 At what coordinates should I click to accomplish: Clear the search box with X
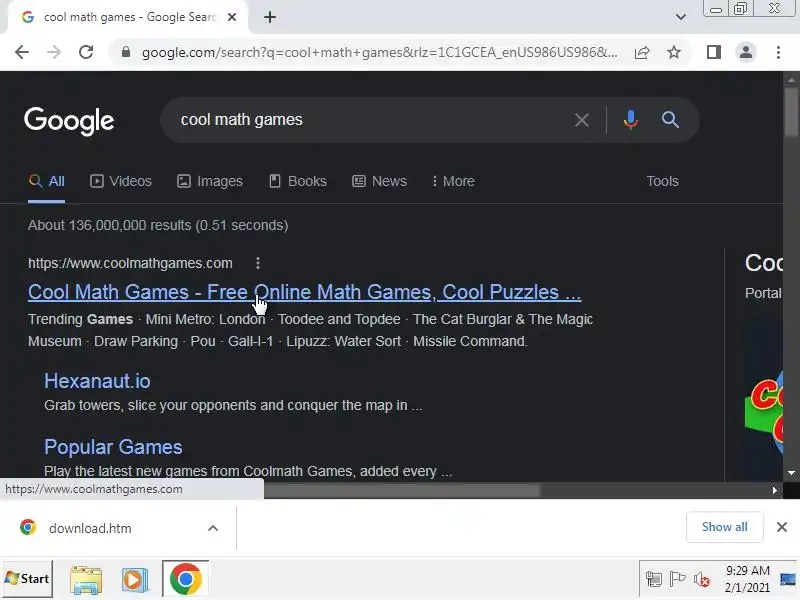coord(582,120)
